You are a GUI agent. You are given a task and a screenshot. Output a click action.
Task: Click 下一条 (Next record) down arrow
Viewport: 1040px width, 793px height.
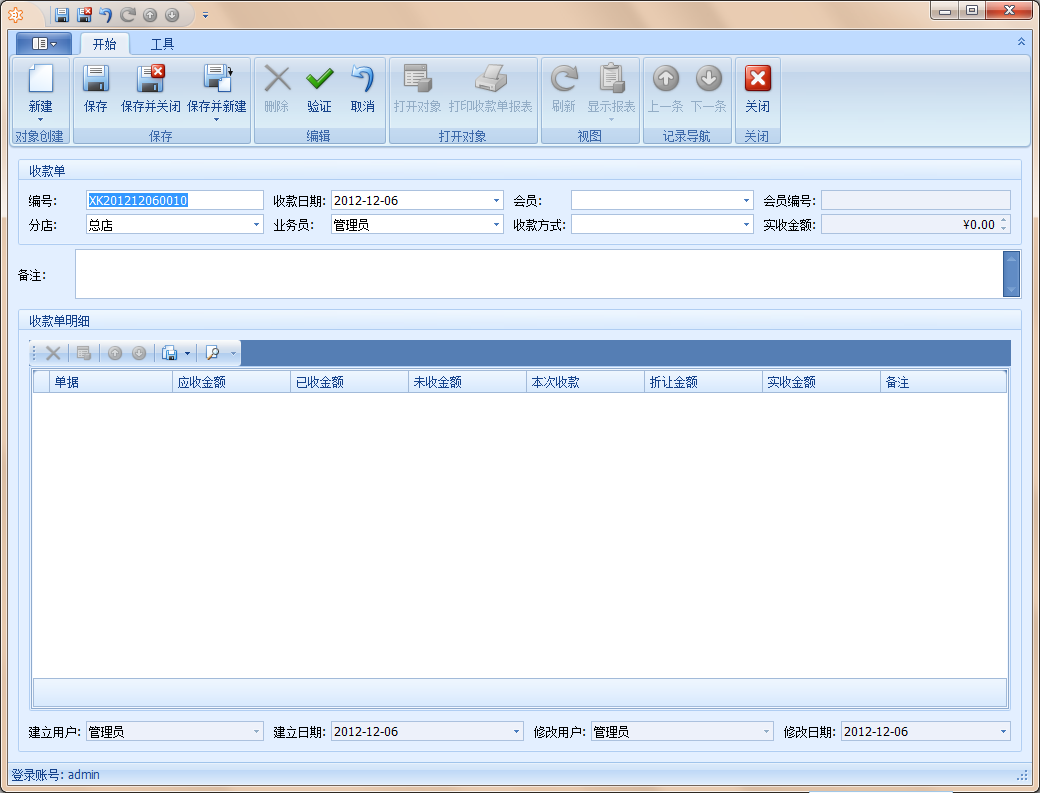pos(708,78)
